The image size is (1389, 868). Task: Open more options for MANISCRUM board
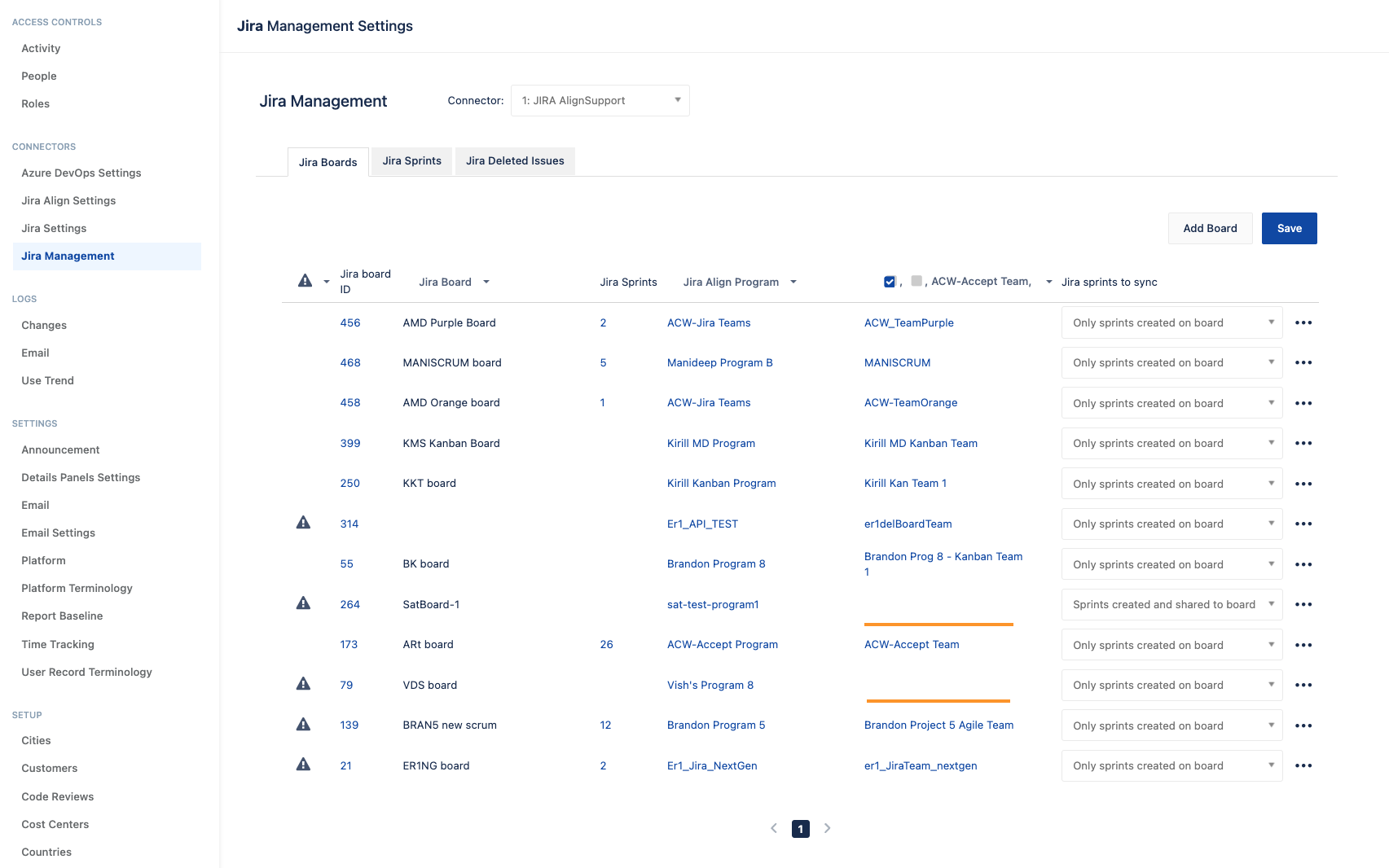(1303, 362)
